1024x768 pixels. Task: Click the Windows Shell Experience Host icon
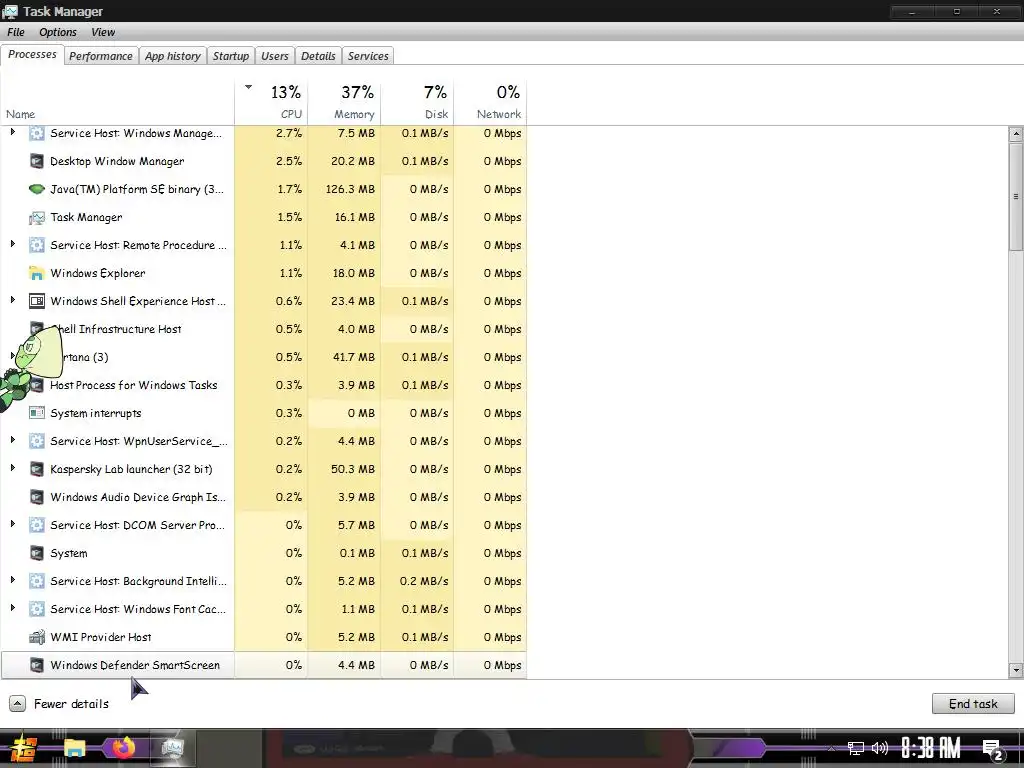tap(37, 301)
